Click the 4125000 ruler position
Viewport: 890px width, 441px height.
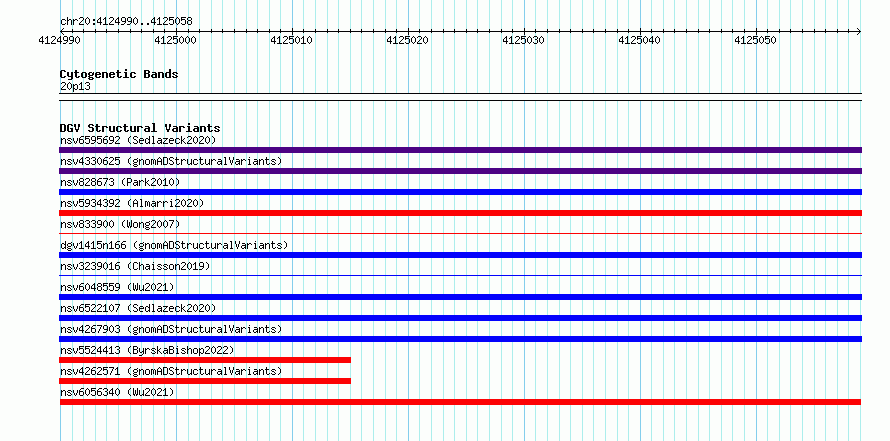point(175,41)
